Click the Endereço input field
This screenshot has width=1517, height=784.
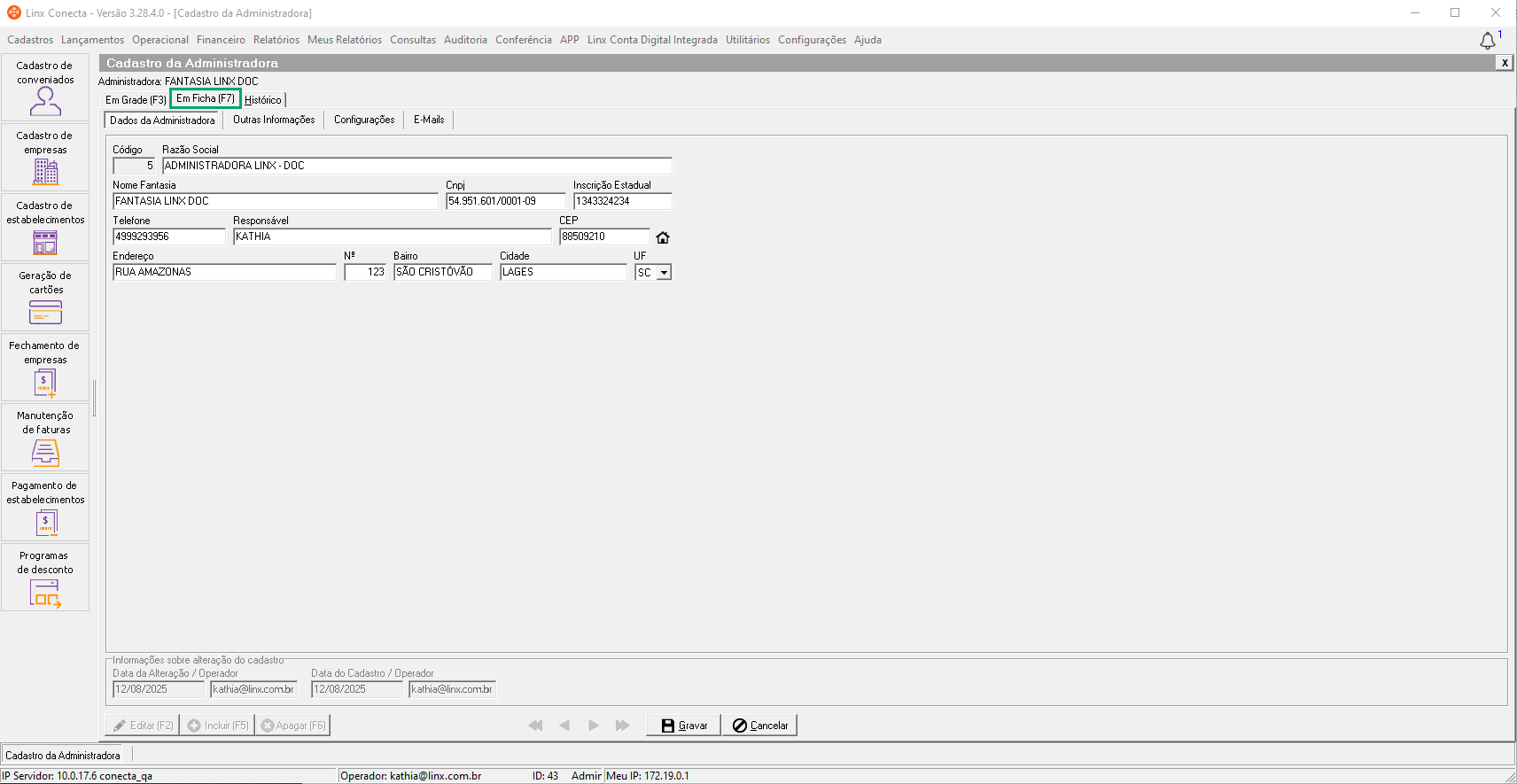pyautogui.click(x=225, y=272)
